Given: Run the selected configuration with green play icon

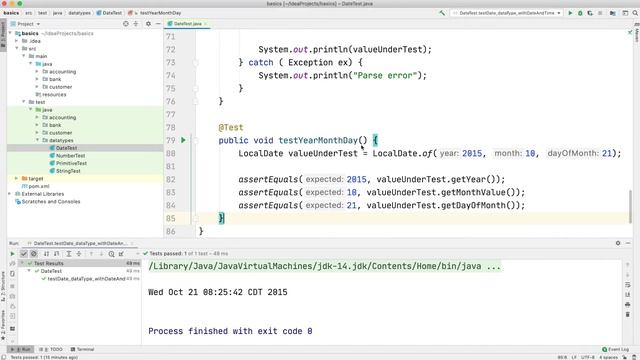Looking at the screenshot, I should click(570, 13).
